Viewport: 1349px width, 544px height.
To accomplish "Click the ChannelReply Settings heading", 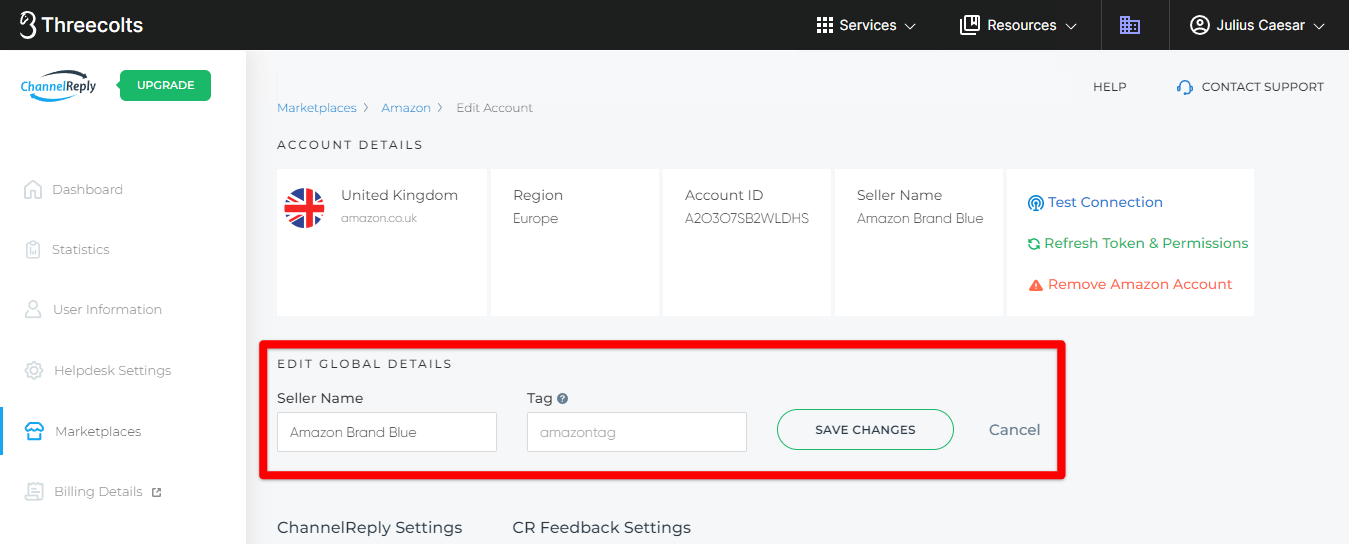I will coord(370,527).
